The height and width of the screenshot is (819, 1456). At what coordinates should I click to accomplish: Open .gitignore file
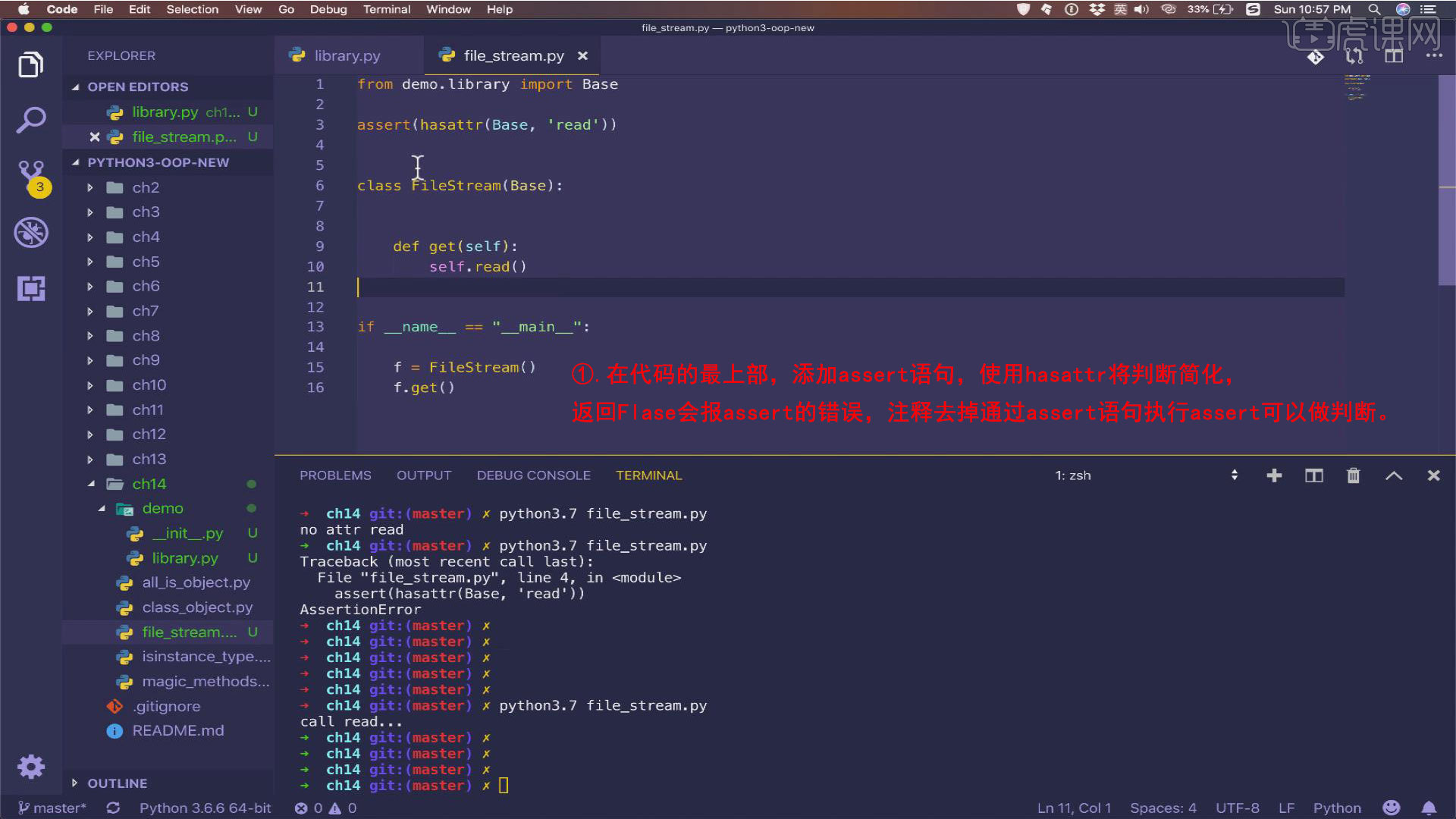168,706
